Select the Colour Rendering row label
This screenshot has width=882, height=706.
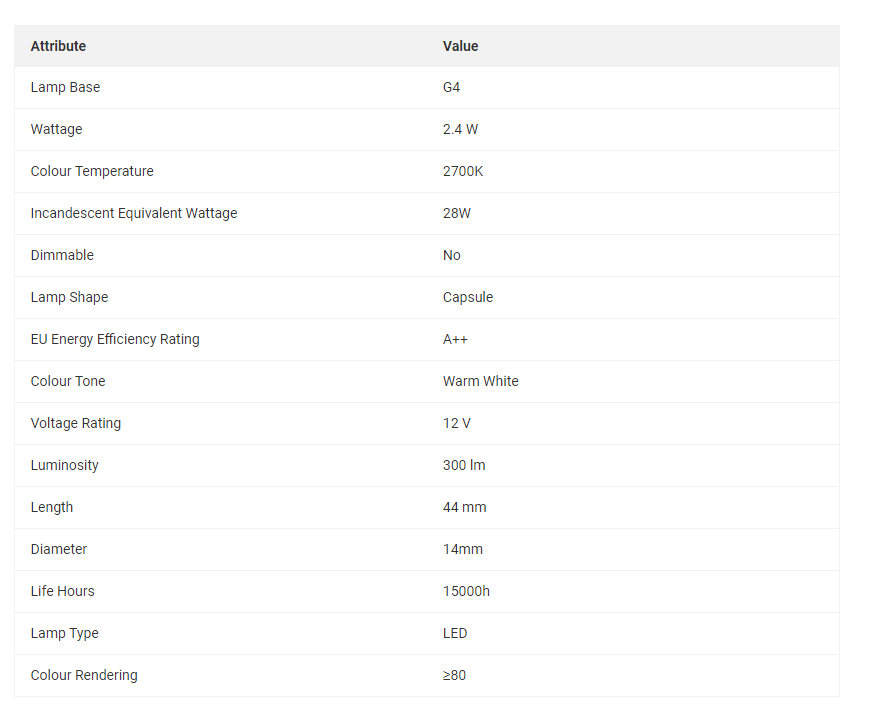(84, 675)
